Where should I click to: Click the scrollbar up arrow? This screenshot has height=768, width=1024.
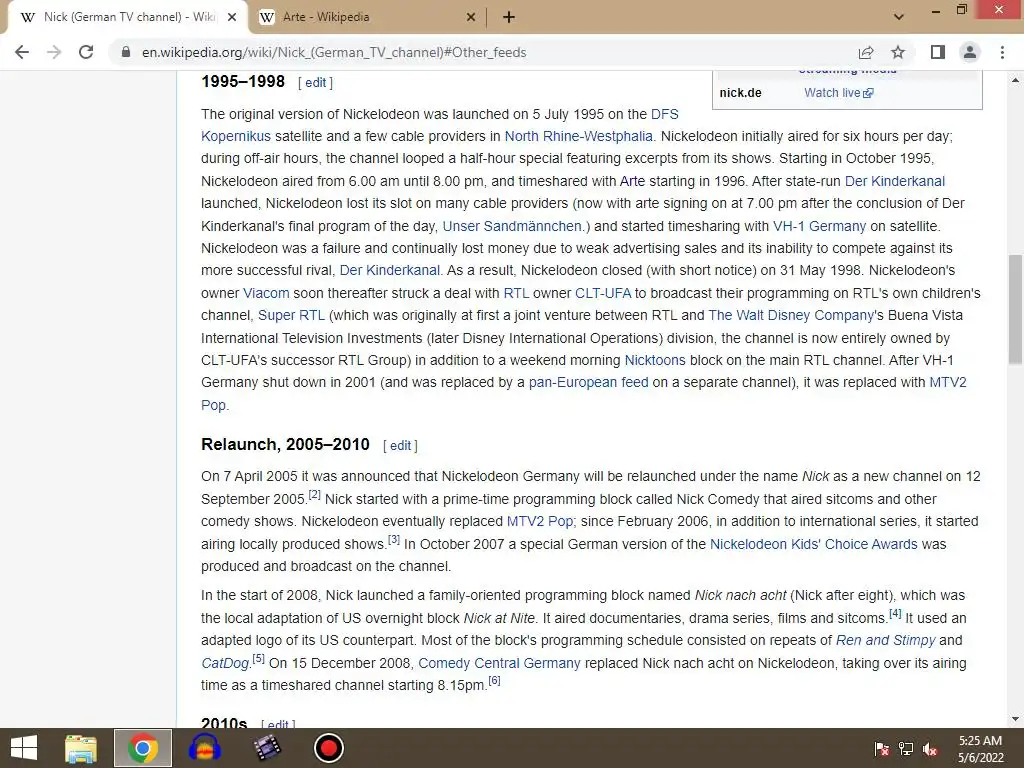coord(1015,80)
